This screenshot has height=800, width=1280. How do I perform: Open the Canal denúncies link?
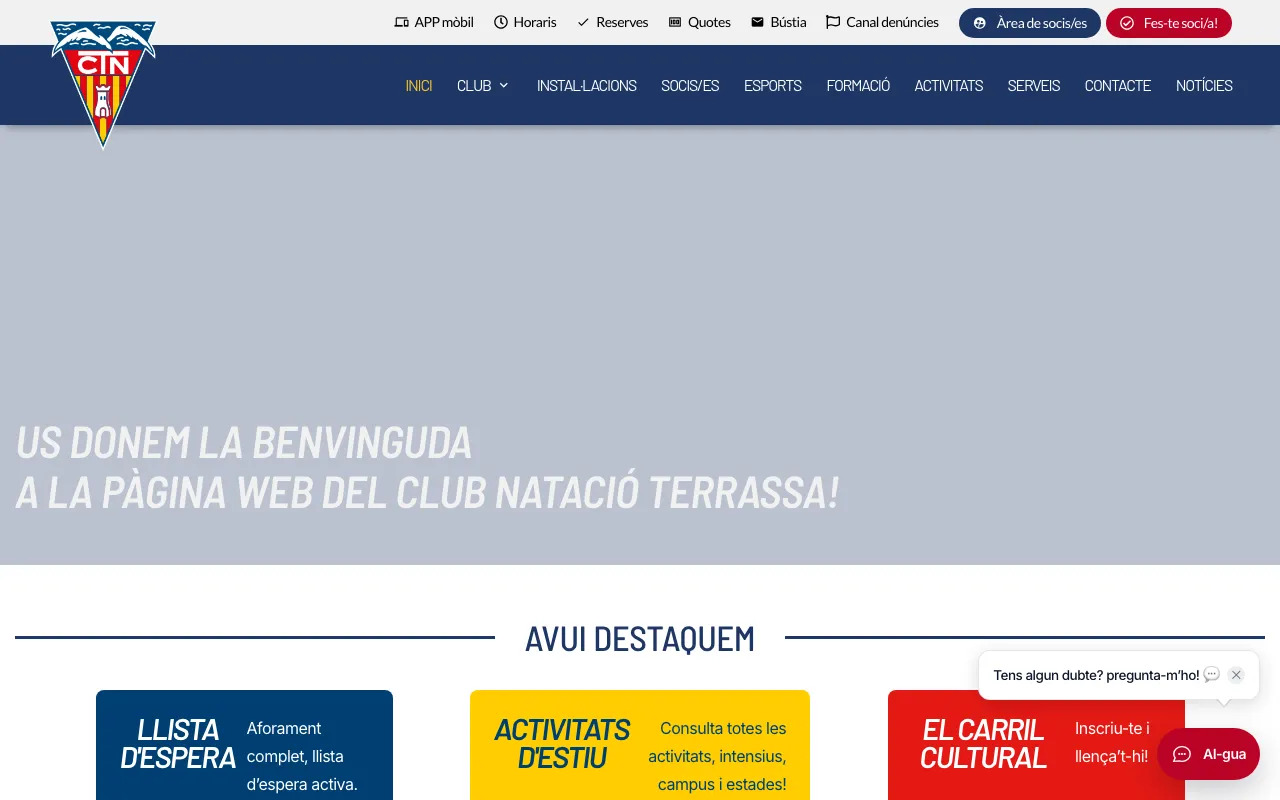[x=882, y=22]
